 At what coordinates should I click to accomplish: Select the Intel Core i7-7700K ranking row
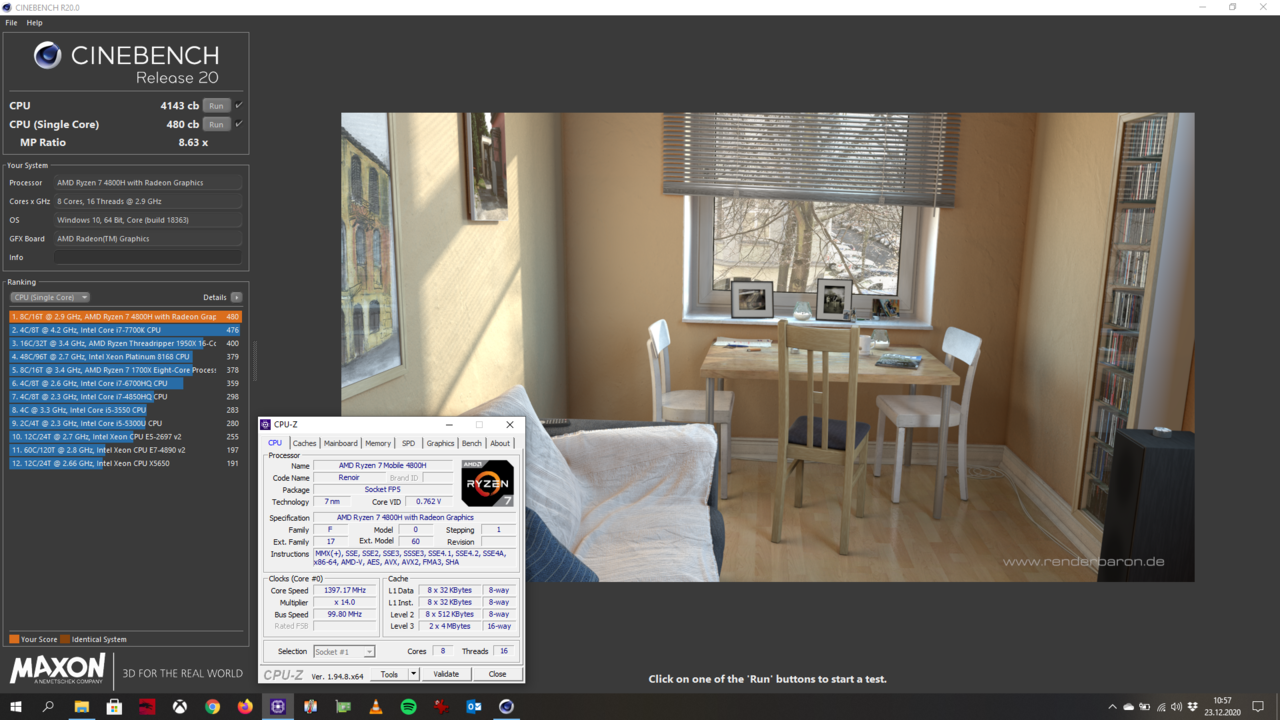(125, 330)
